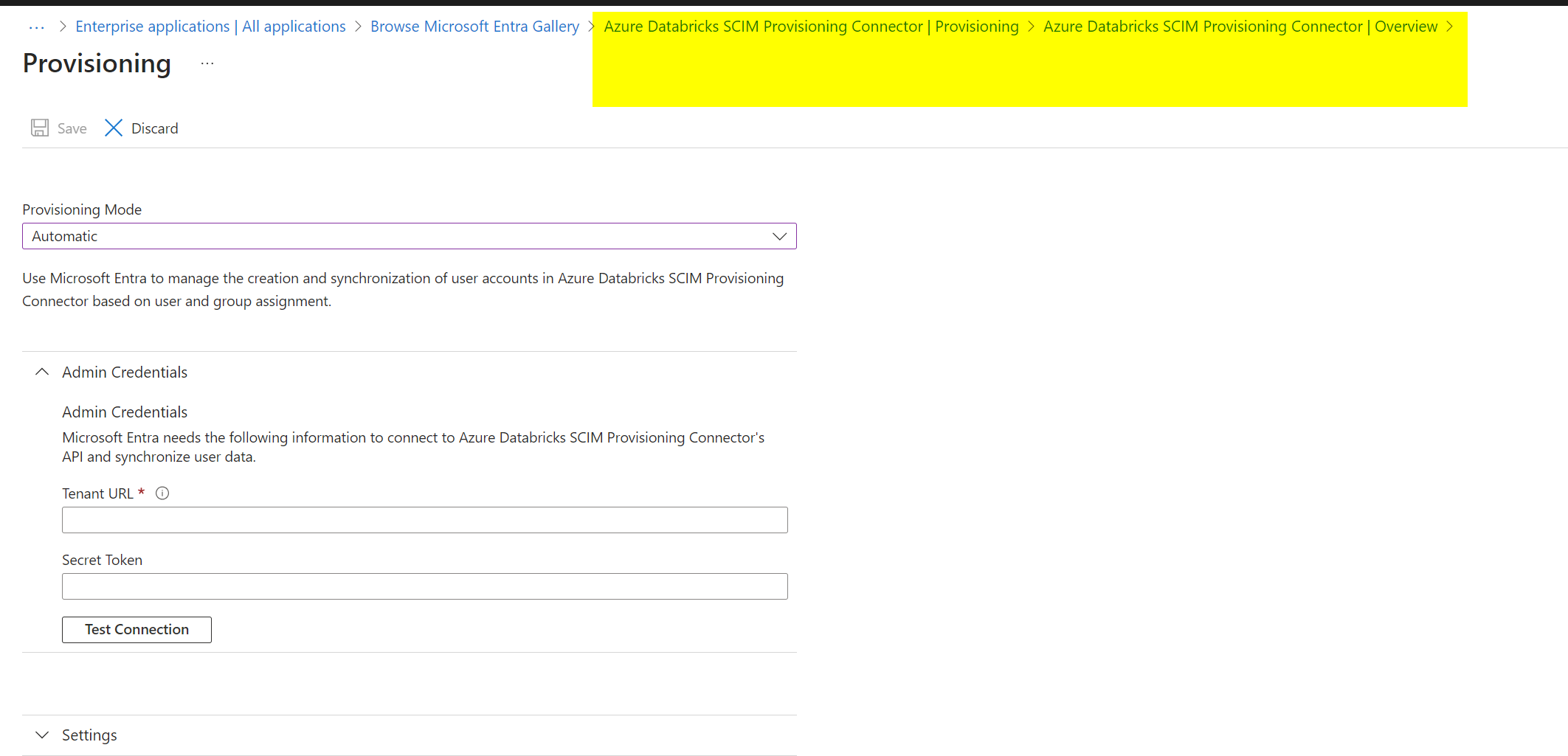This screenshot has width=1568, height=756.
Task: Open the ellipsis menu beside the Provisioning title
Action: [207, 63]
